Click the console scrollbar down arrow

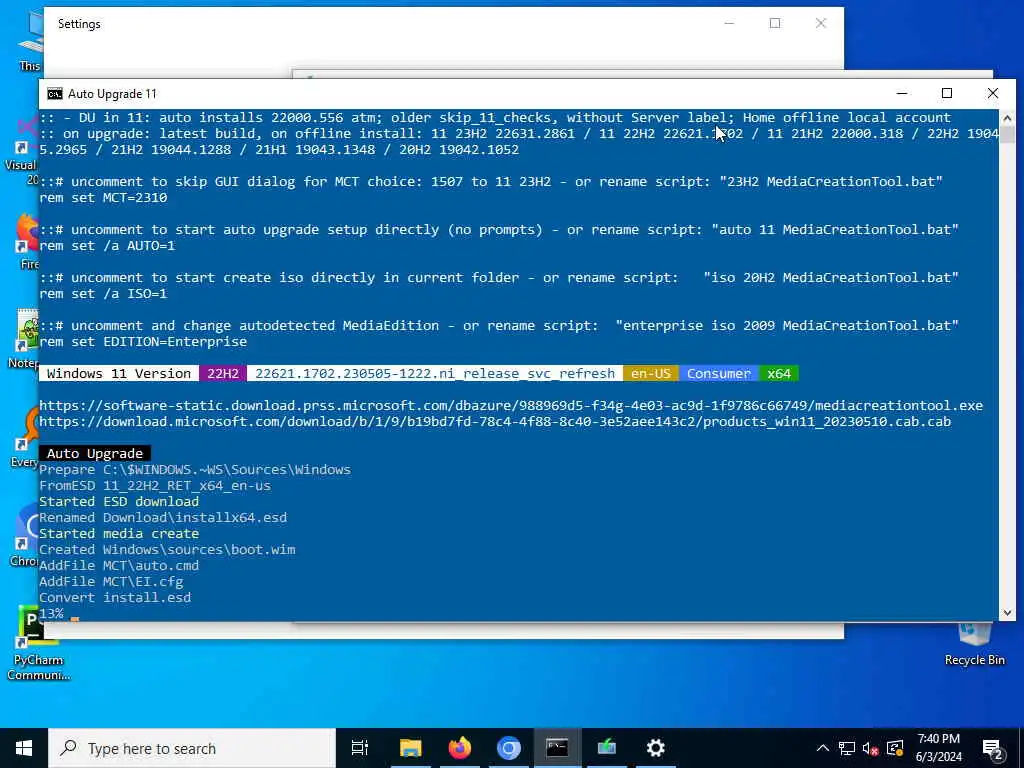[x=1007, y=613]
